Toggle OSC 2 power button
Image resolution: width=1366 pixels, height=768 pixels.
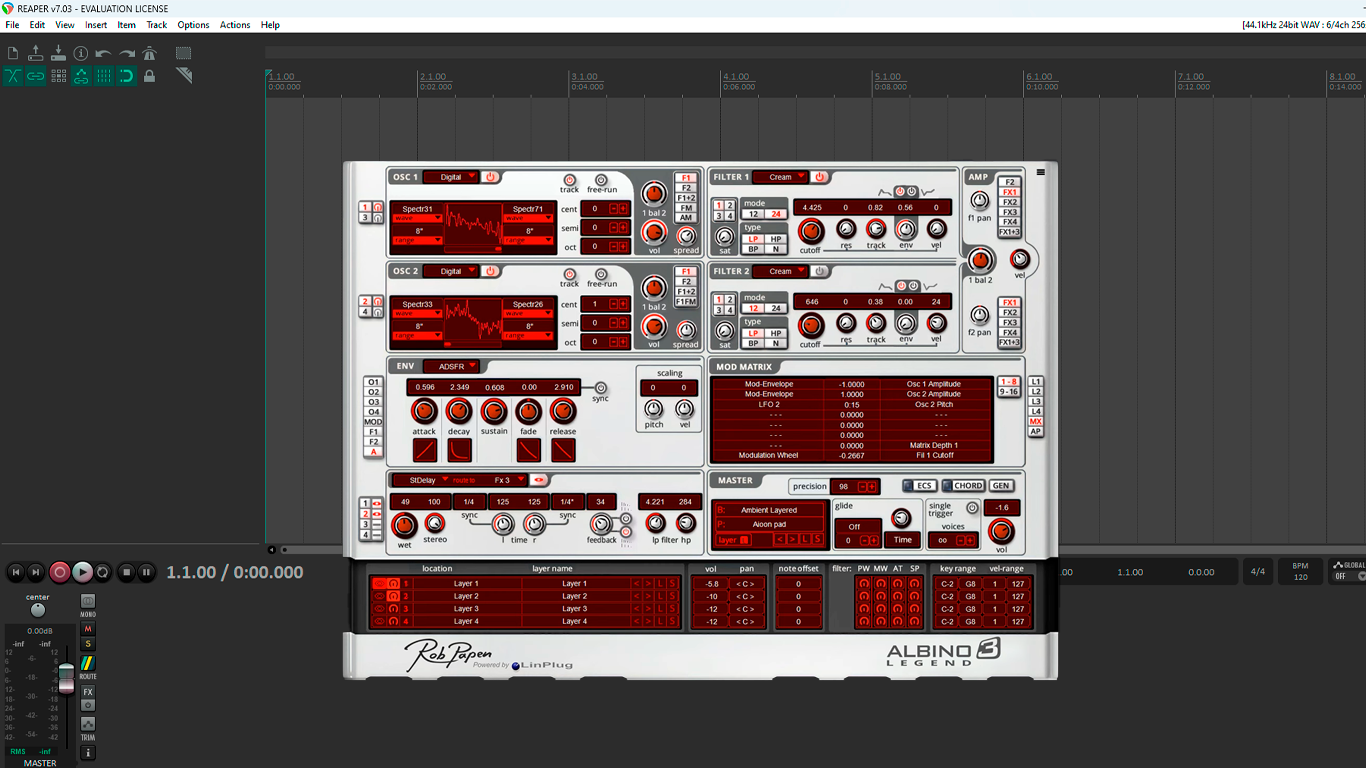click(491, 271)
